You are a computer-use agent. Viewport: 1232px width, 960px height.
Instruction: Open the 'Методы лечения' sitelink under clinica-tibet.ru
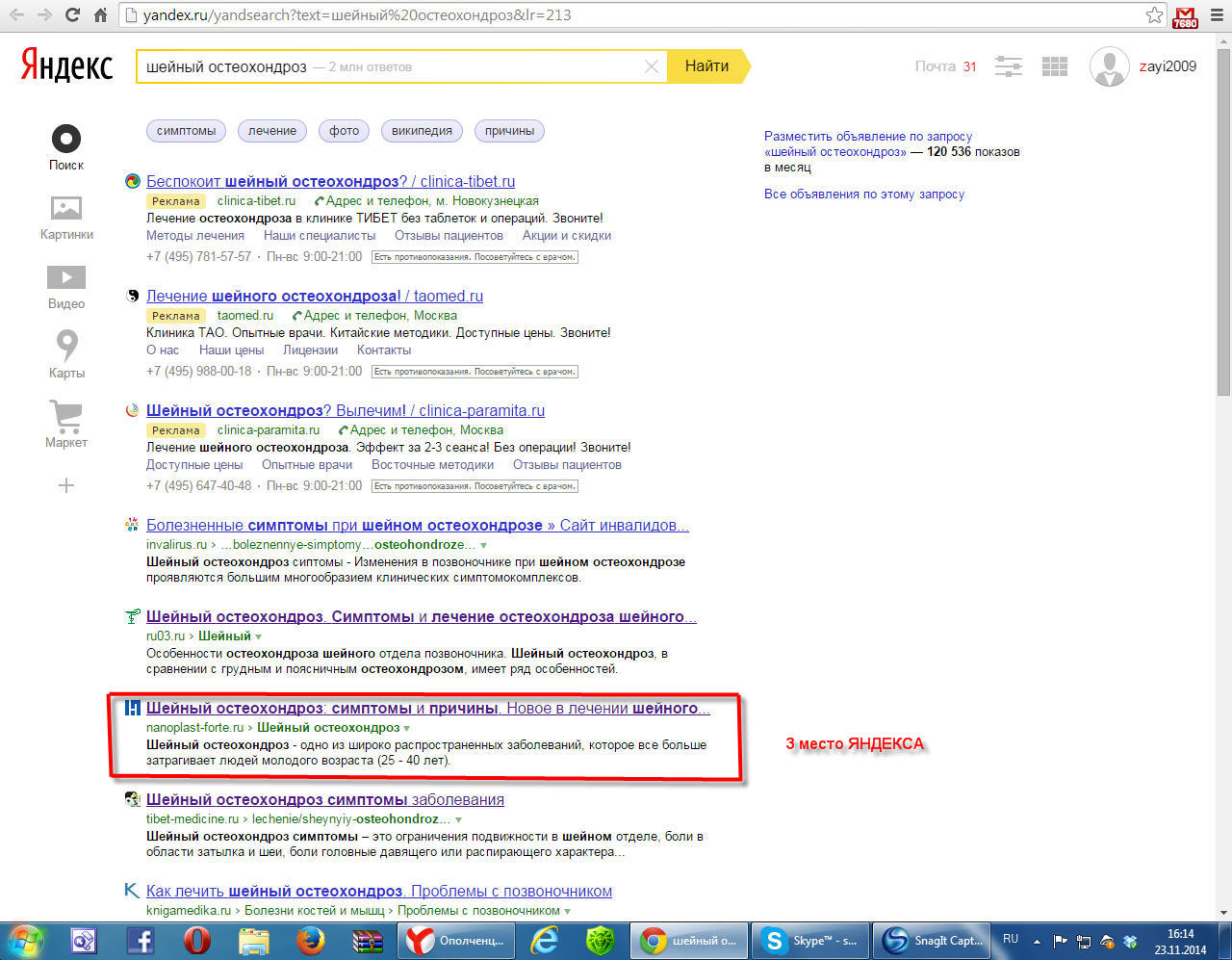195,235
